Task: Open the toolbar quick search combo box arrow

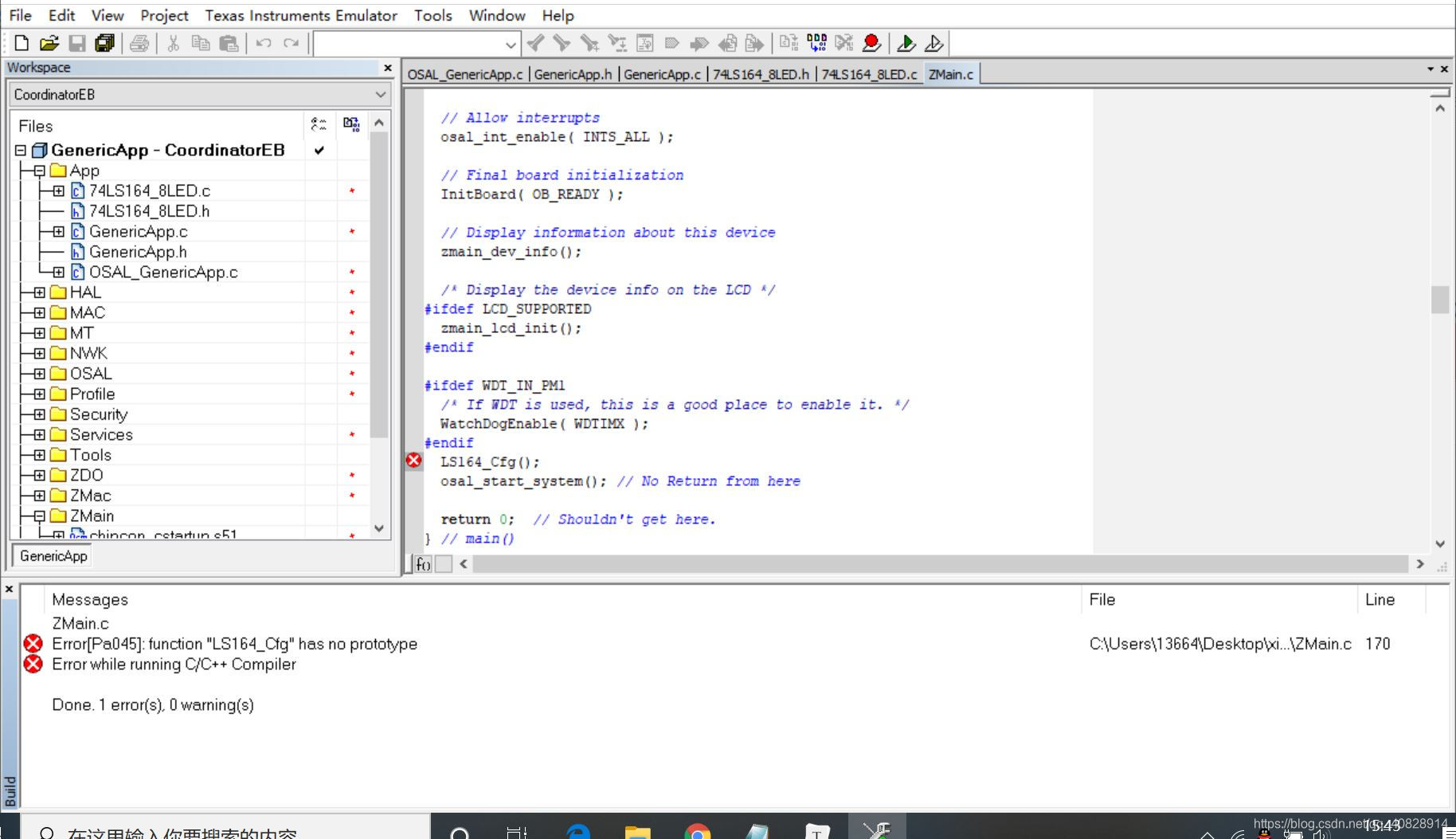Action: tap(511, 44)
